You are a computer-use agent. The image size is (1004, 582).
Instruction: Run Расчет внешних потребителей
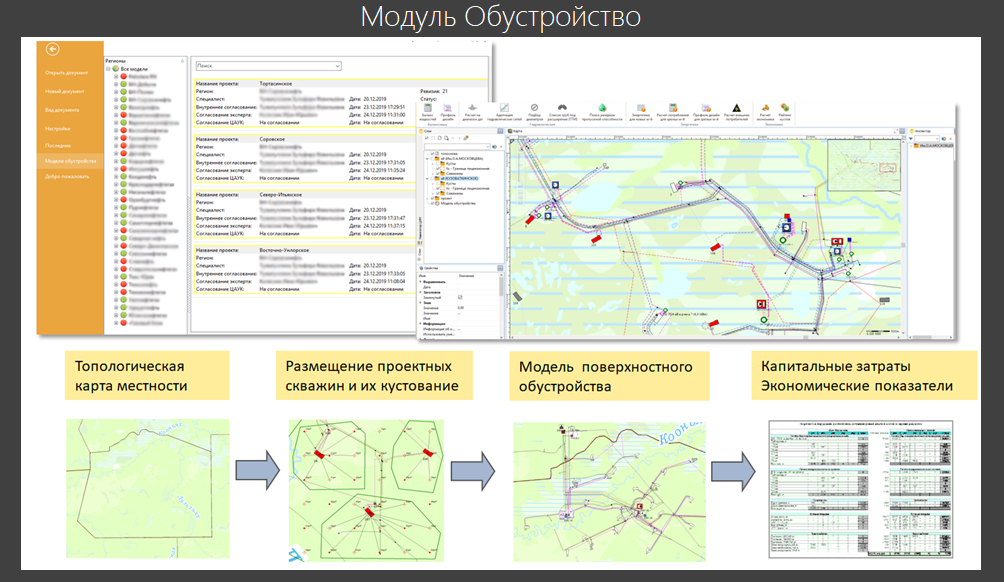click(737, 113)
